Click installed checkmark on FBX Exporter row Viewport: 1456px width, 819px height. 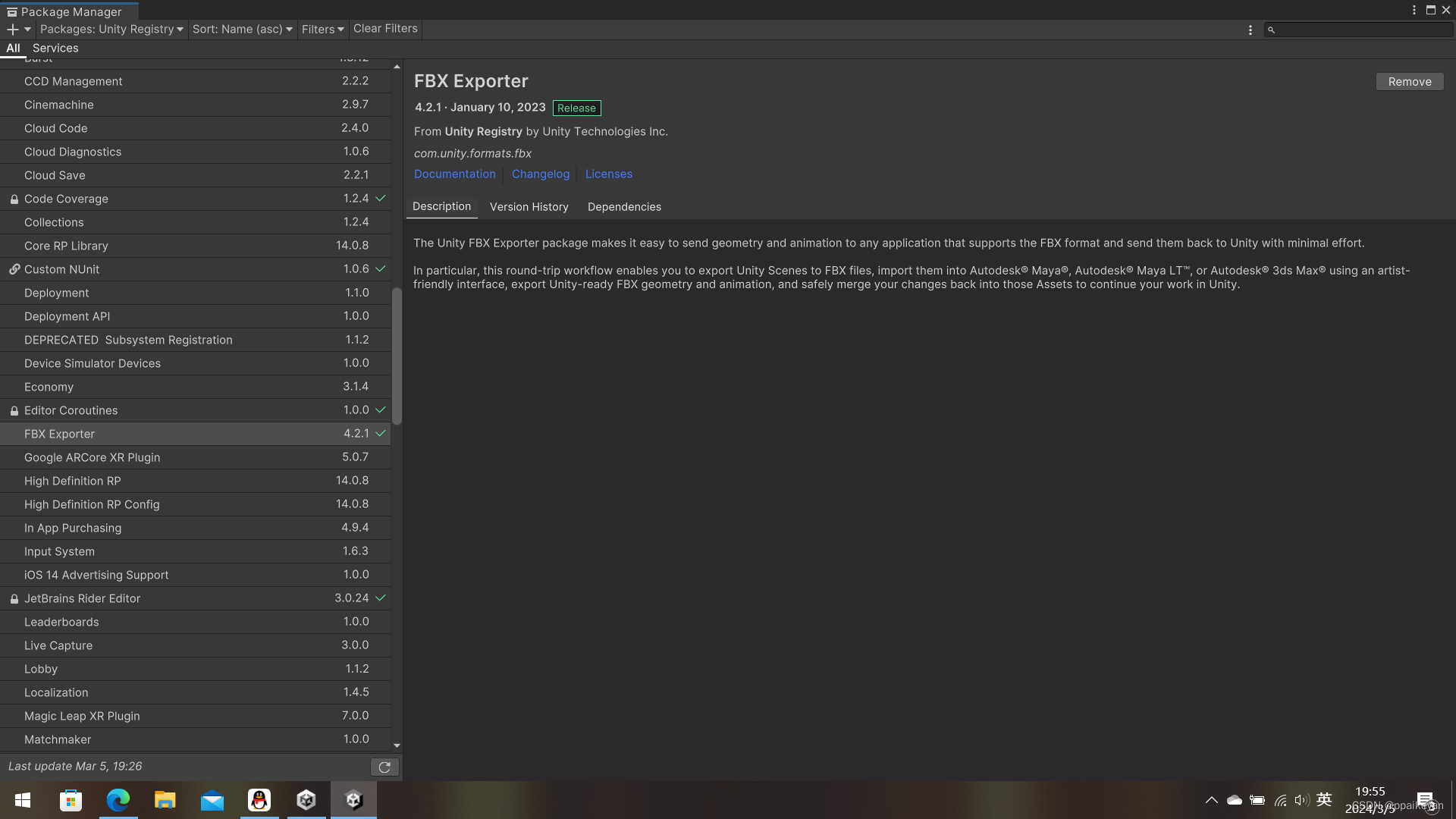381,434
